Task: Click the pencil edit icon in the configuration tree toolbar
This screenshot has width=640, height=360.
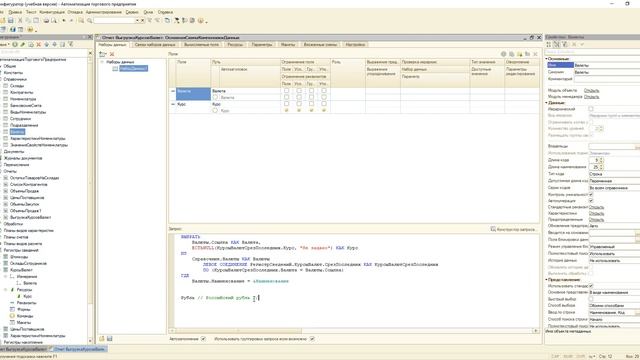Action: 23,44
